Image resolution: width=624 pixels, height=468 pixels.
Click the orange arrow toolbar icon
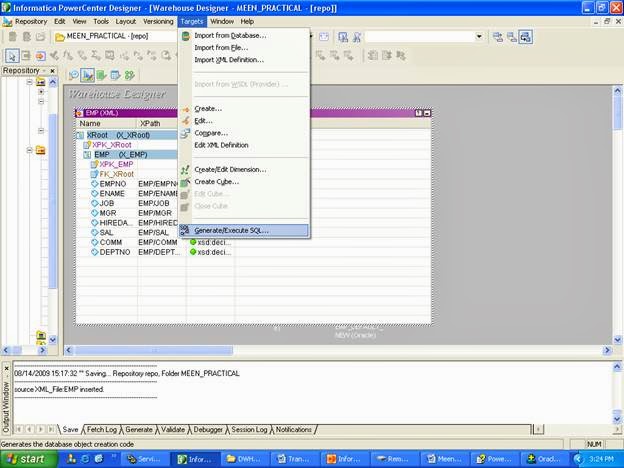(40, 56)
